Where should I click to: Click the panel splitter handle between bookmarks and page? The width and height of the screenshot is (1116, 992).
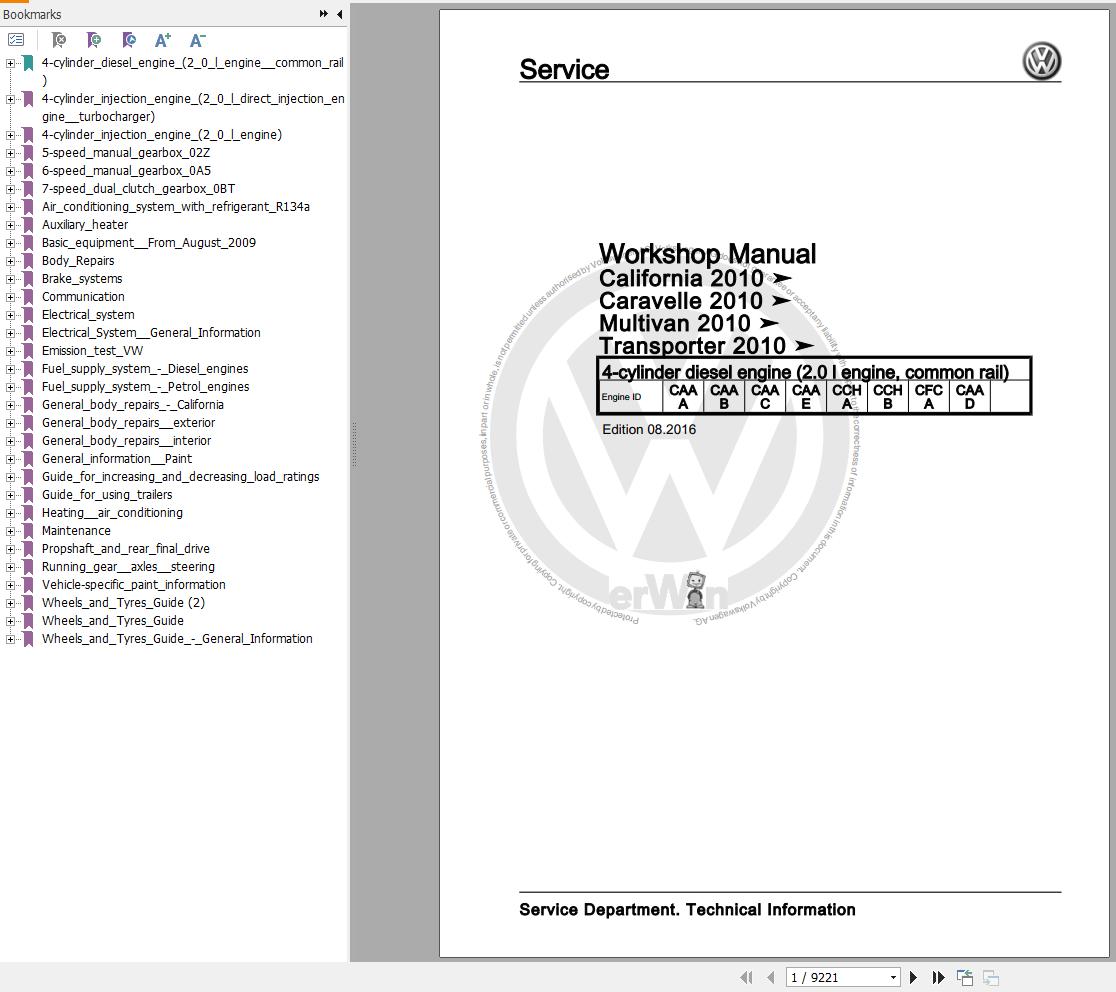354,444
